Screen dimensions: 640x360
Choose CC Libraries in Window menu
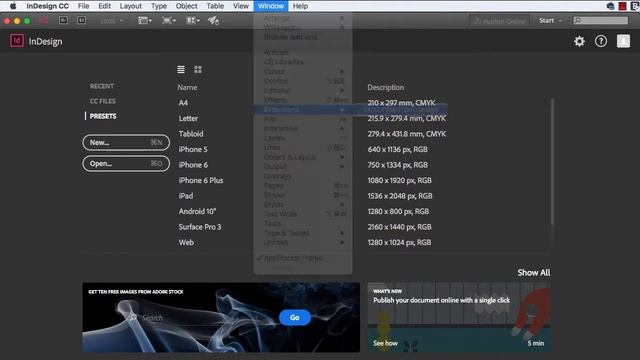tap(302, 62)
